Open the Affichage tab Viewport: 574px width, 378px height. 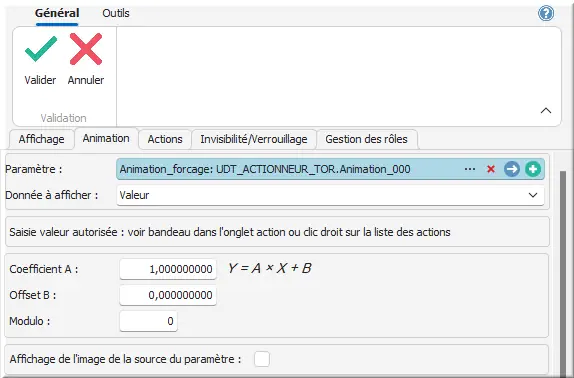[41, 139]
